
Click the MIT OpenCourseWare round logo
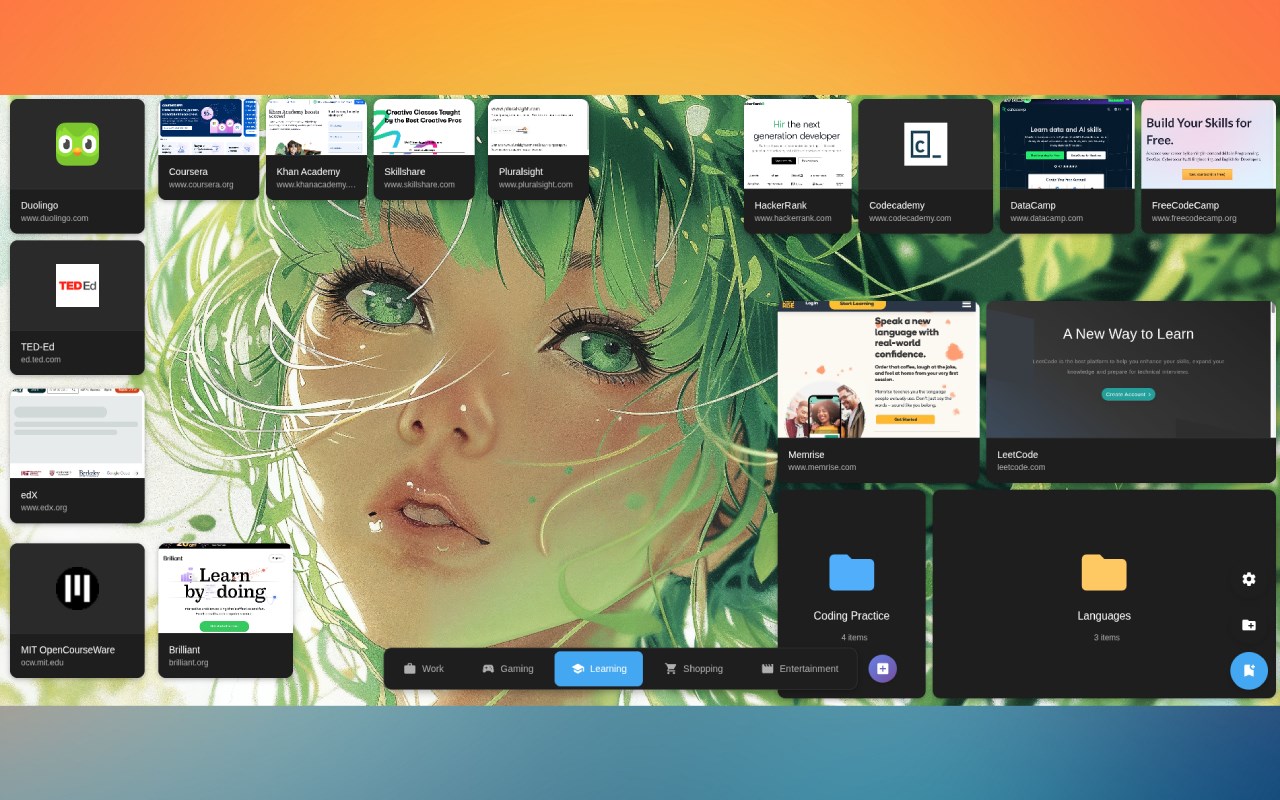(77, 588)
